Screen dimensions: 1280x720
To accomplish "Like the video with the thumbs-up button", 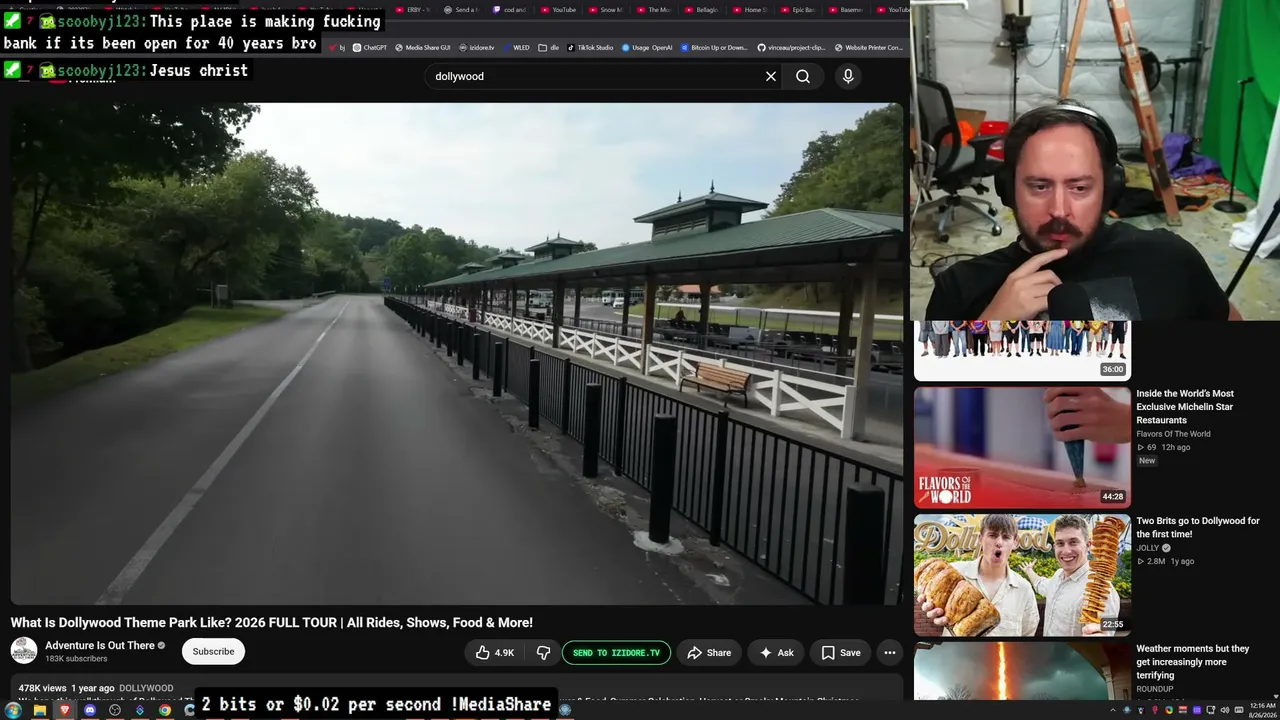I will pos(495,653).
